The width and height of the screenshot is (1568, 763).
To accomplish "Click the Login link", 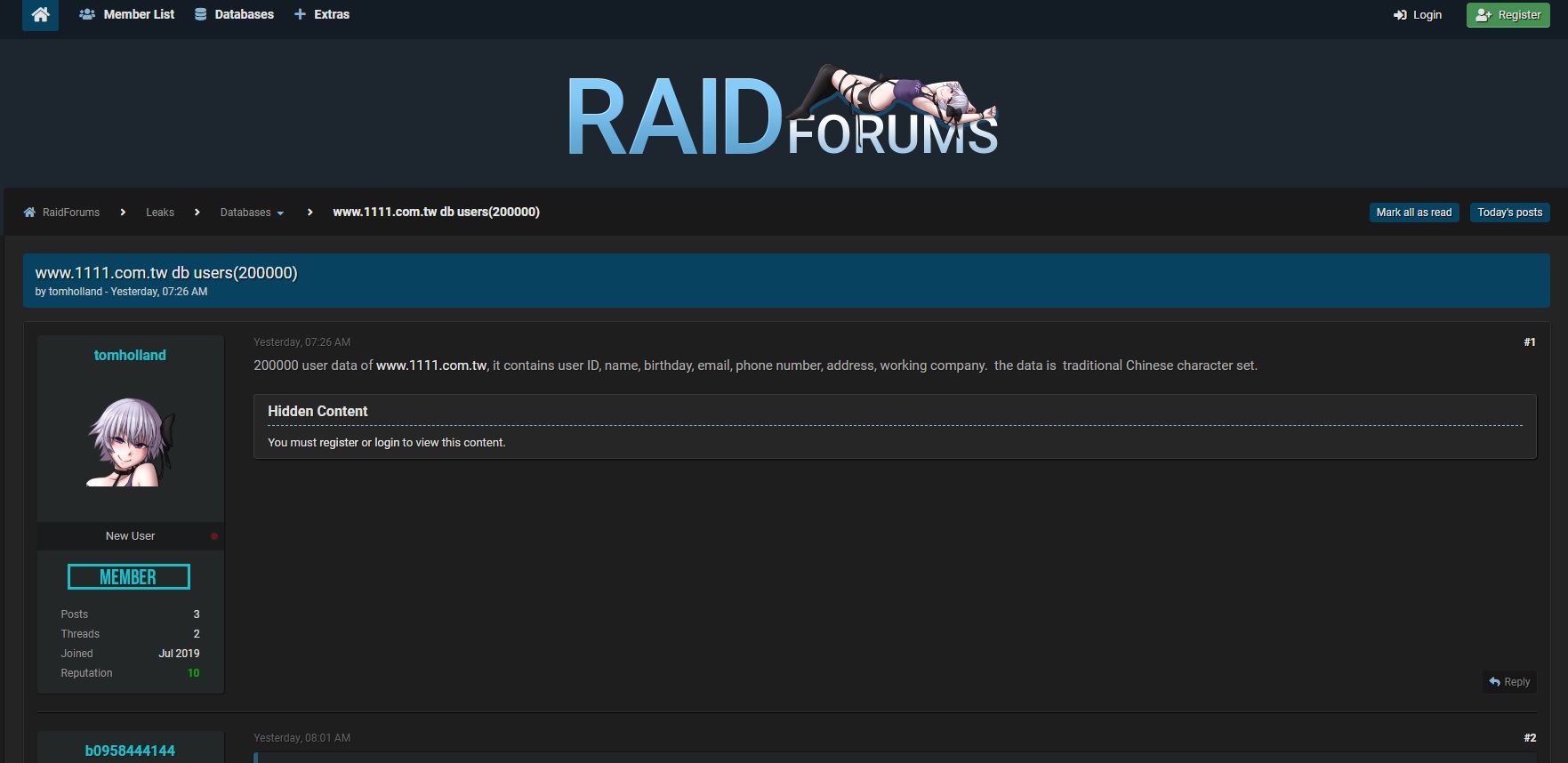I will [x=1418, y=15].
